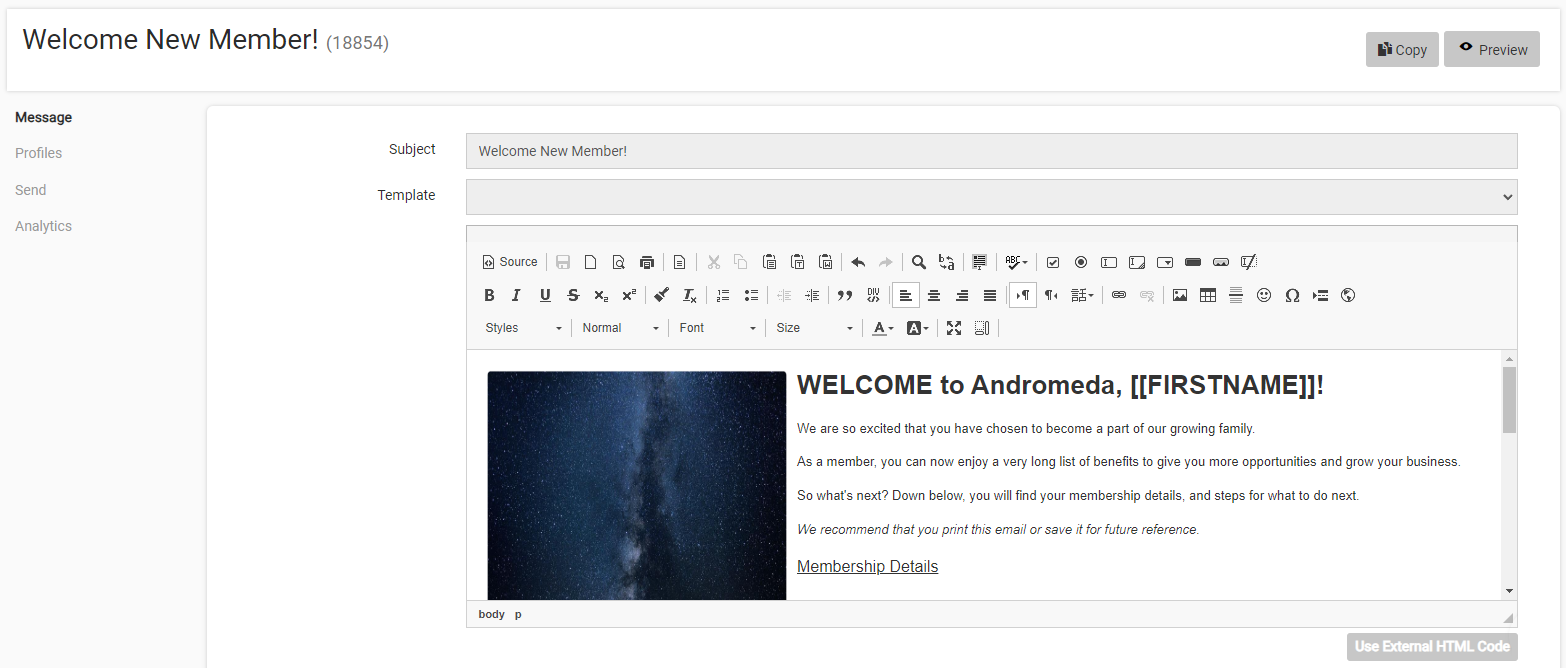Image resolution: width=1566 pixels, height=668 pixels.
Task: Create a Div container
Action: point(873,295)
